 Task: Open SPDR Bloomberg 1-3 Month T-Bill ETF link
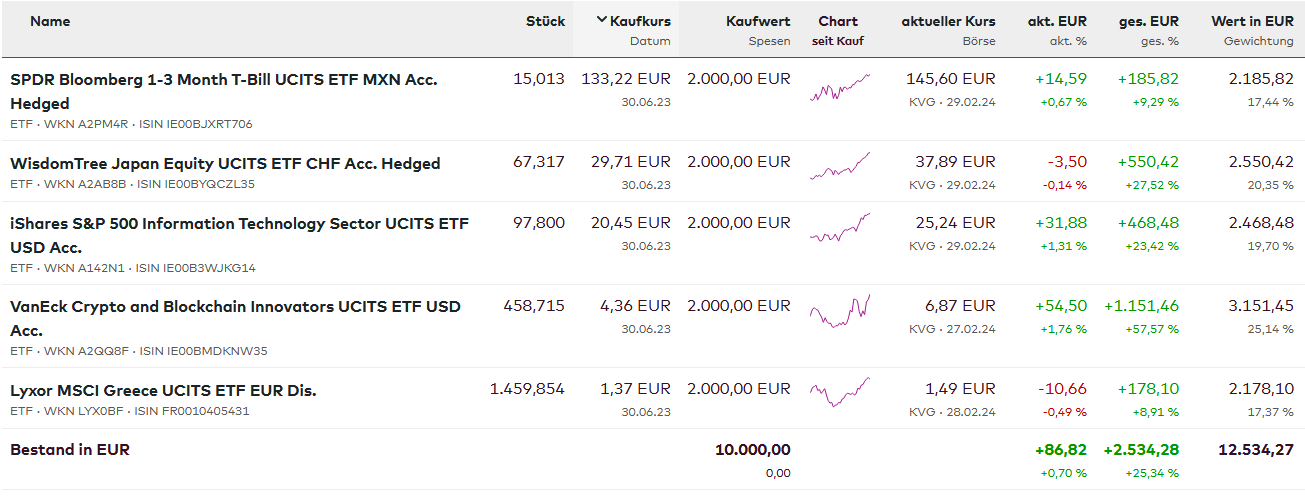pyautogui.click(x=223, y=79)
